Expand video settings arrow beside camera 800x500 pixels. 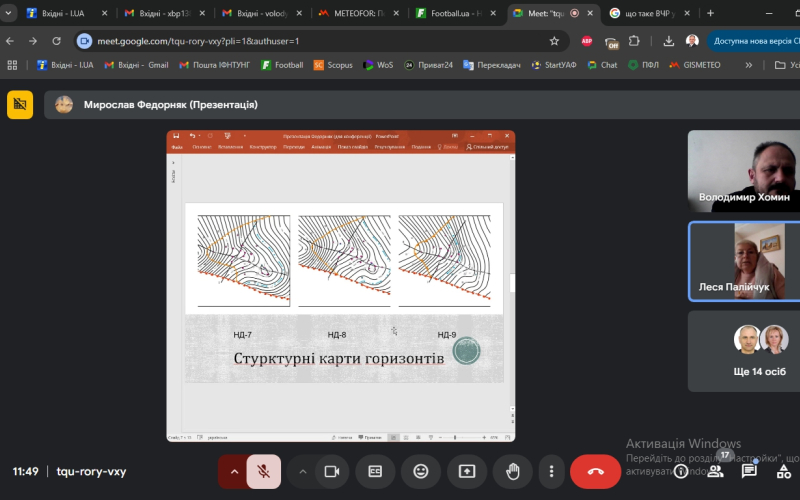[303, 471]
